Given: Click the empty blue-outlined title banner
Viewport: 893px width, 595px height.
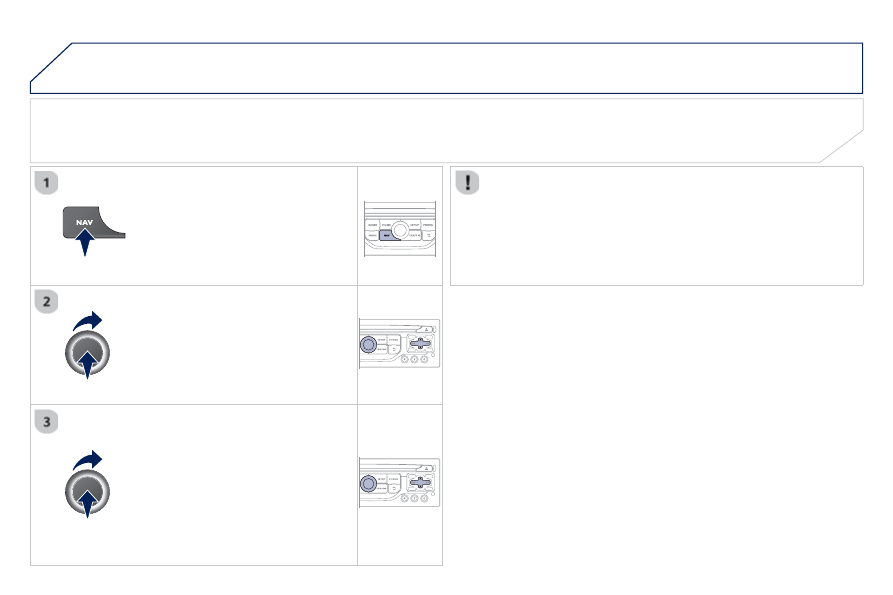Looking at the screenshot, I should coord(446,68).
